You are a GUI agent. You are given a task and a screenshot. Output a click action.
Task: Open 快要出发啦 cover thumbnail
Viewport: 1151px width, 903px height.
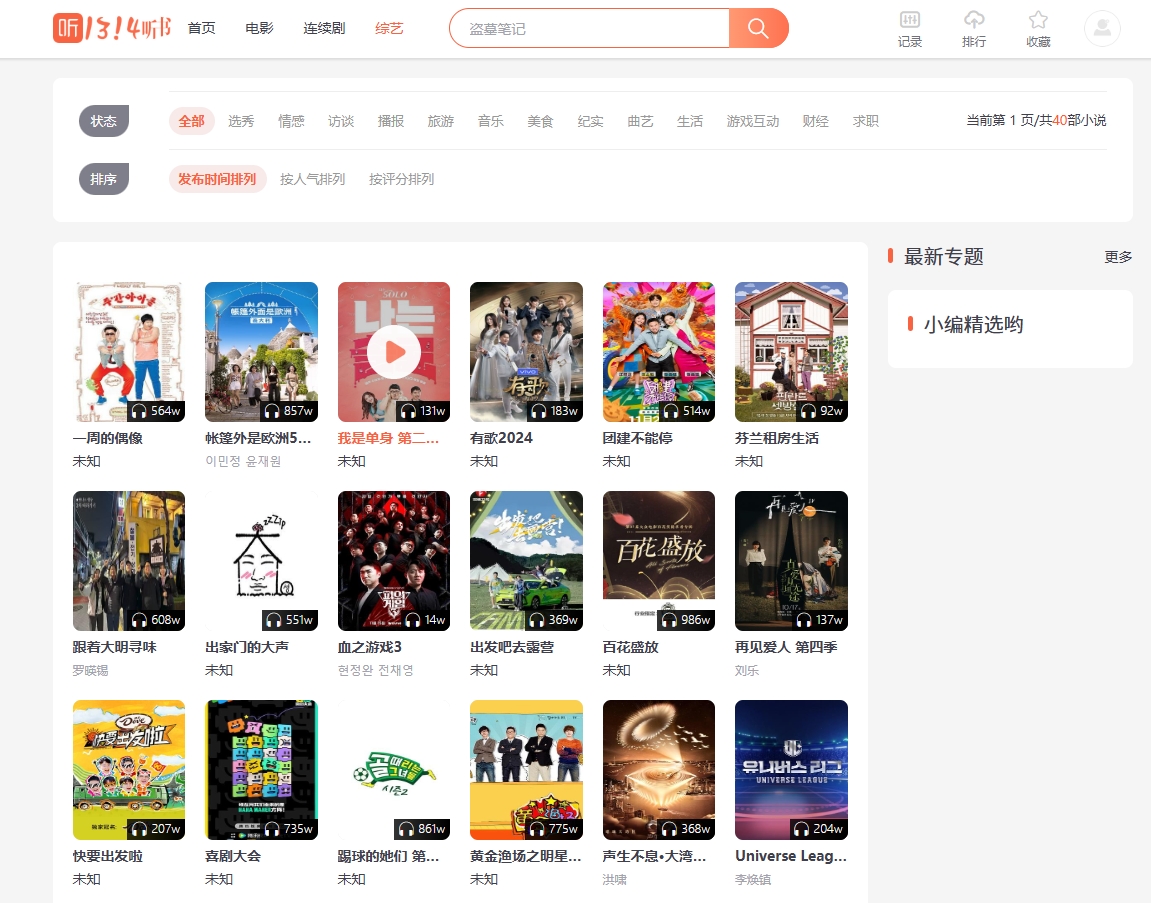point(128,770)
